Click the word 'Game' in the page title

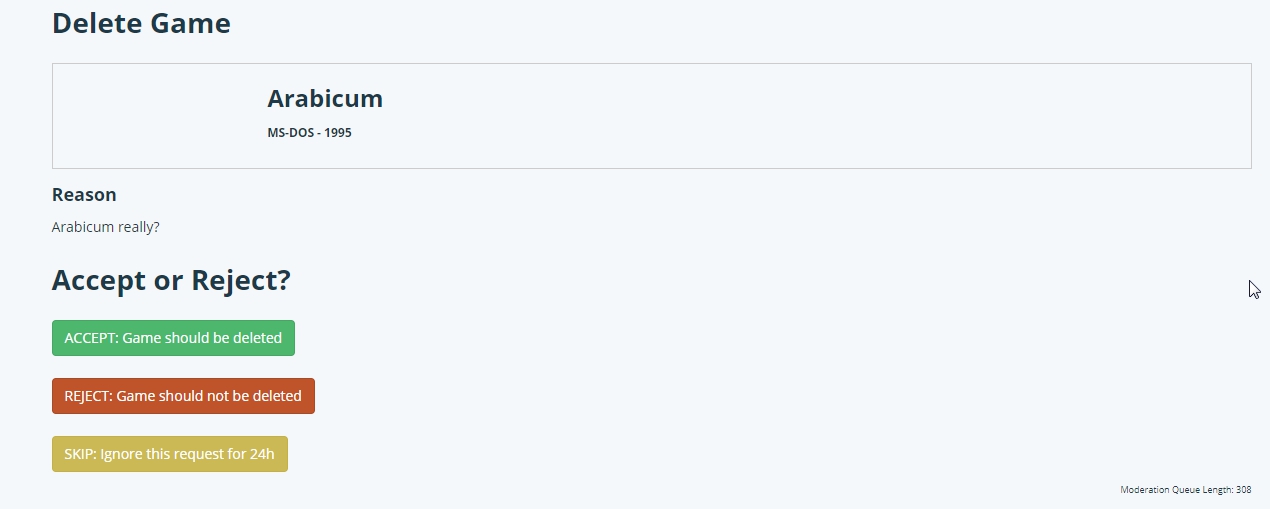[x=191, y=23]
